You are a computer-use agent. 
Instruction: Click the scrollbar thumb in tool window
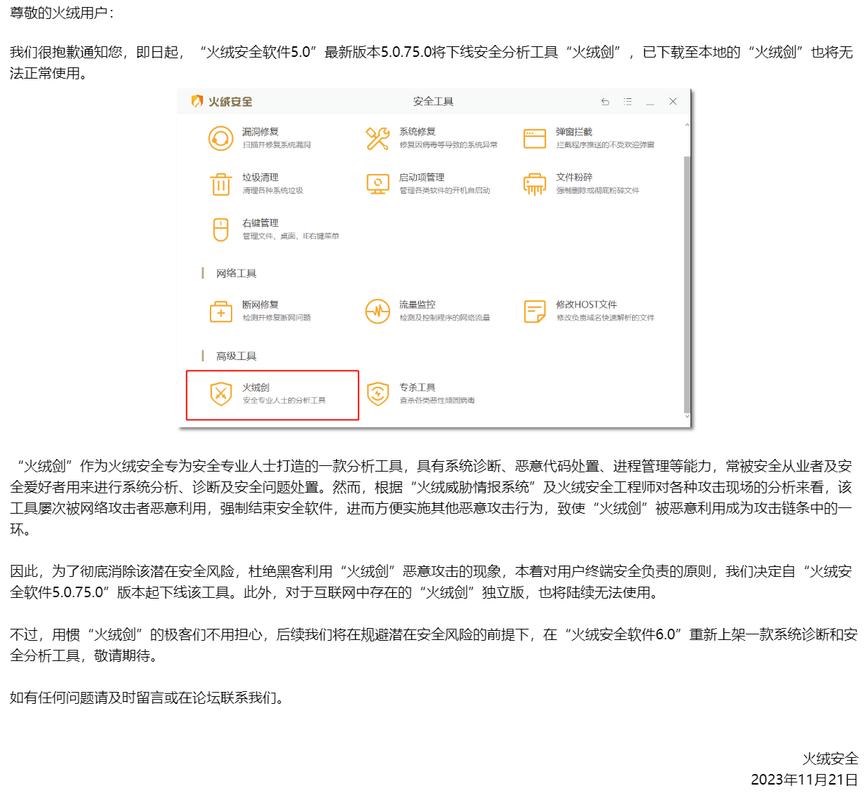[x=687, y=284]
